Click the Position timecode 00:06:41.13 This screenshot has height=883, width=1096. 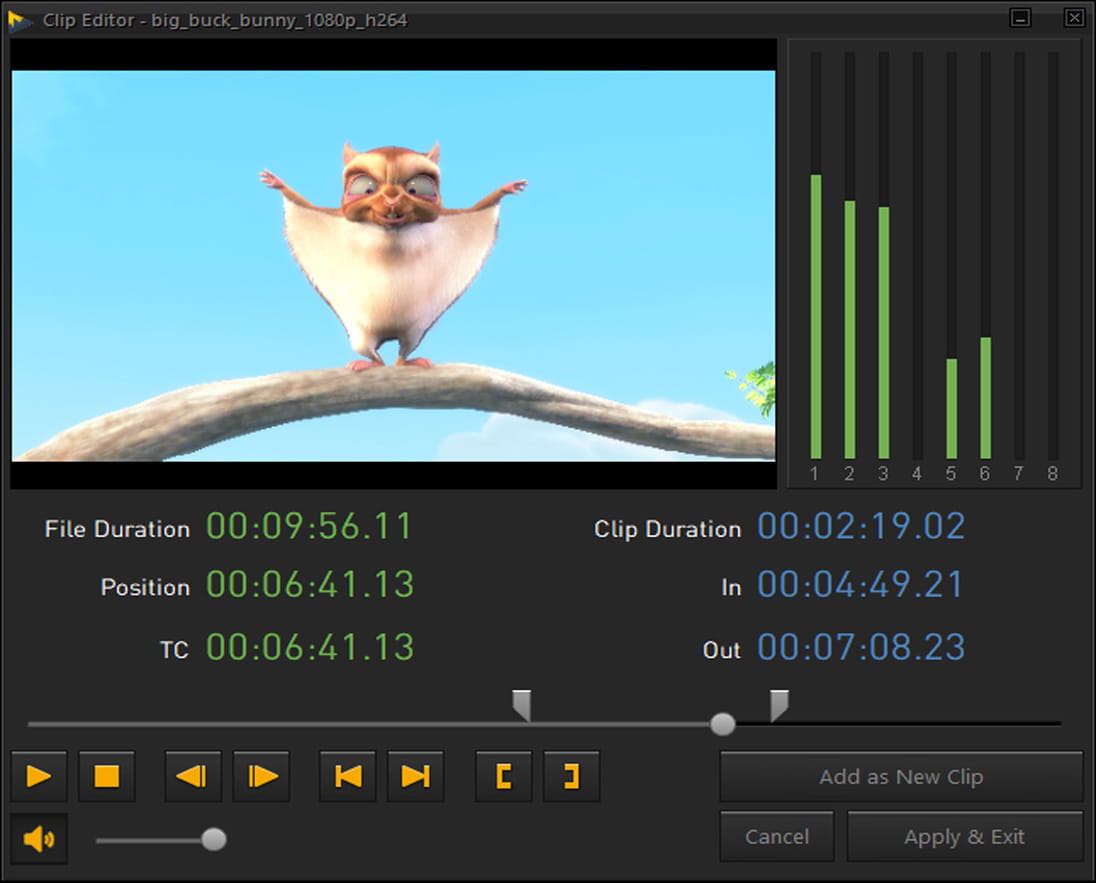pyautogui.click(x=310, y=584)
